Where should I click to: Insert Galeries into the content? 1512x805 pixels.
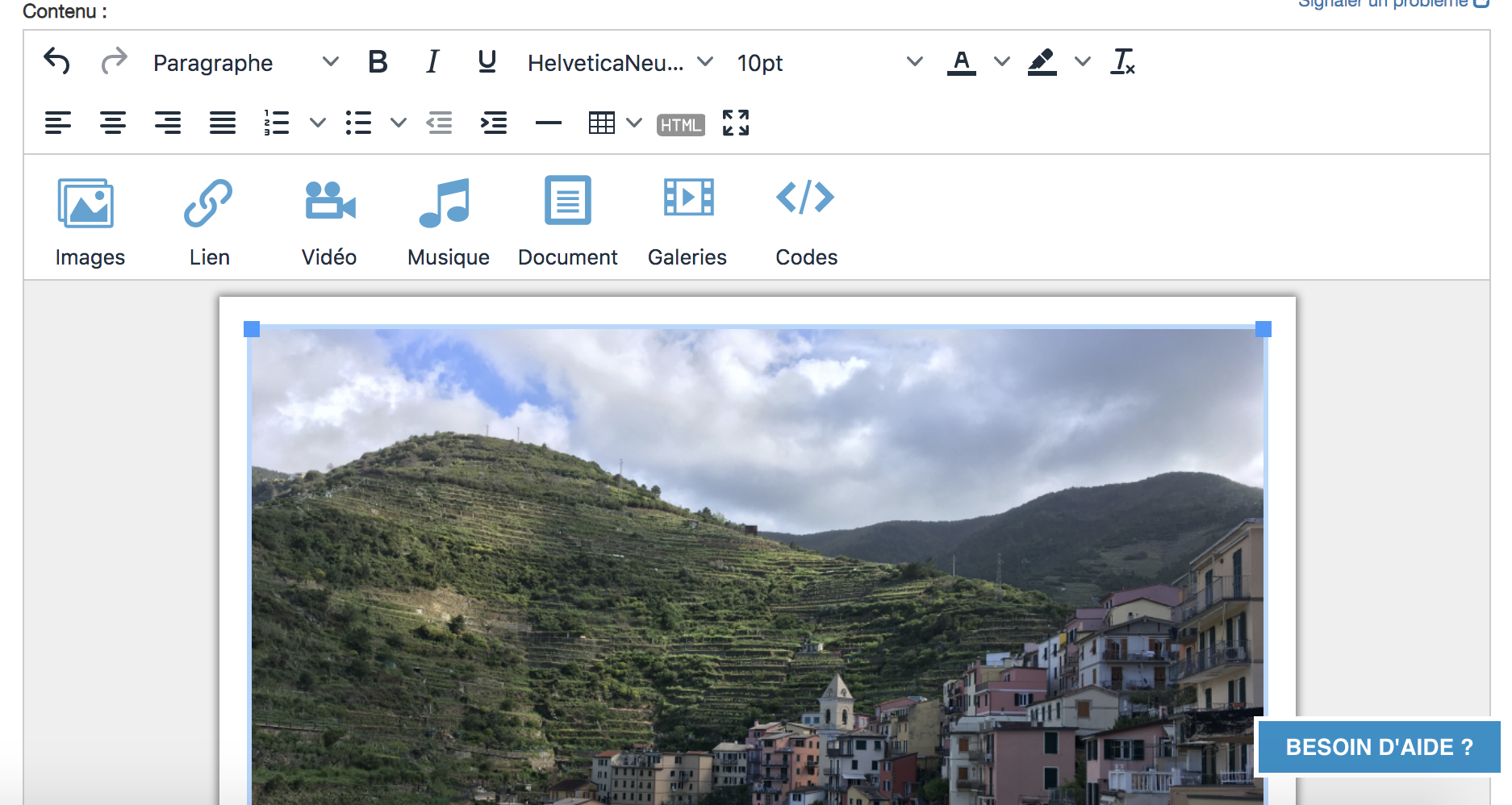click(x=687, y=221)
